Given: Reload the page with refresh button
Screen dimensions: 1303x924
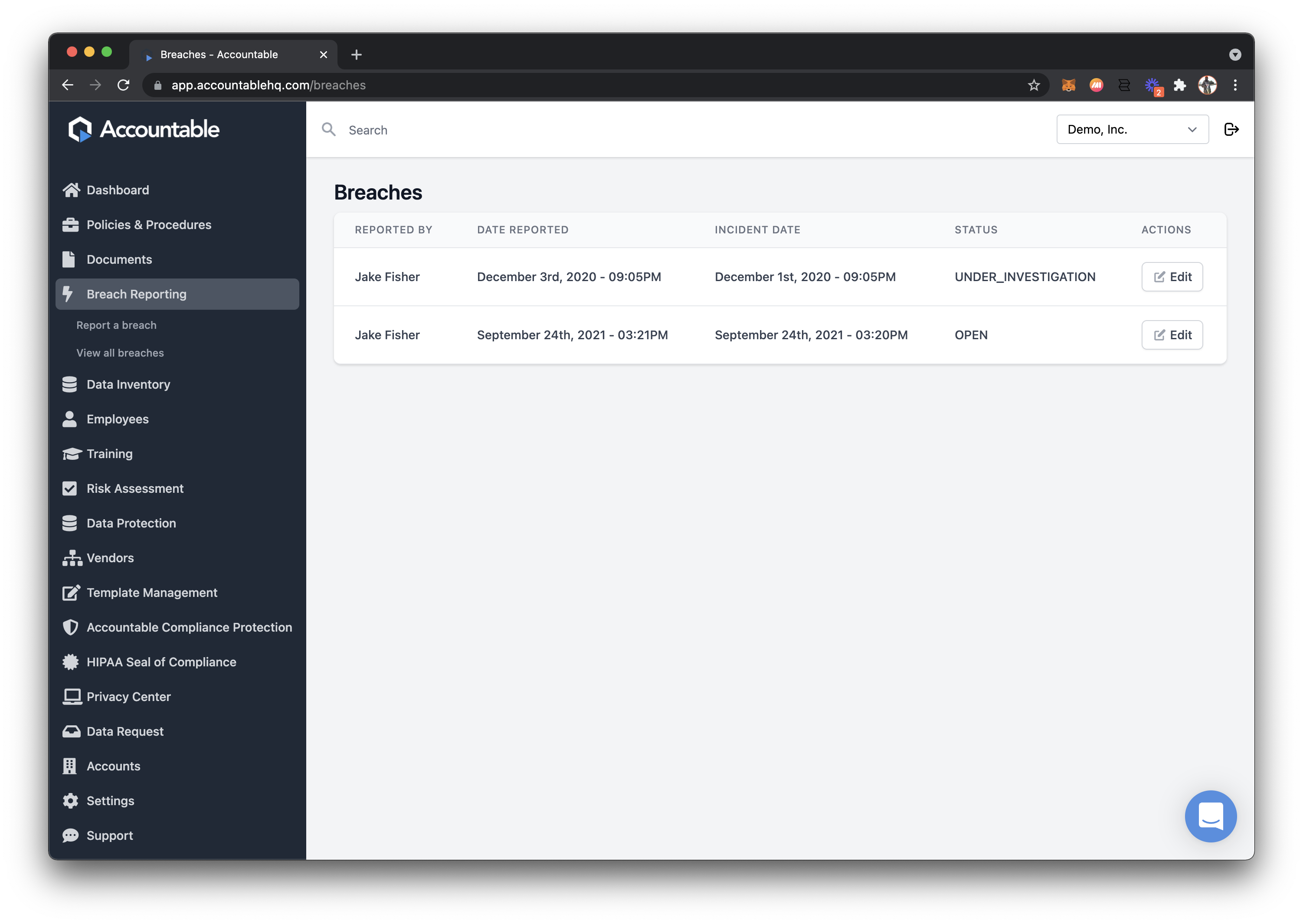Looking at the screenshot, I should coord(124,85).
